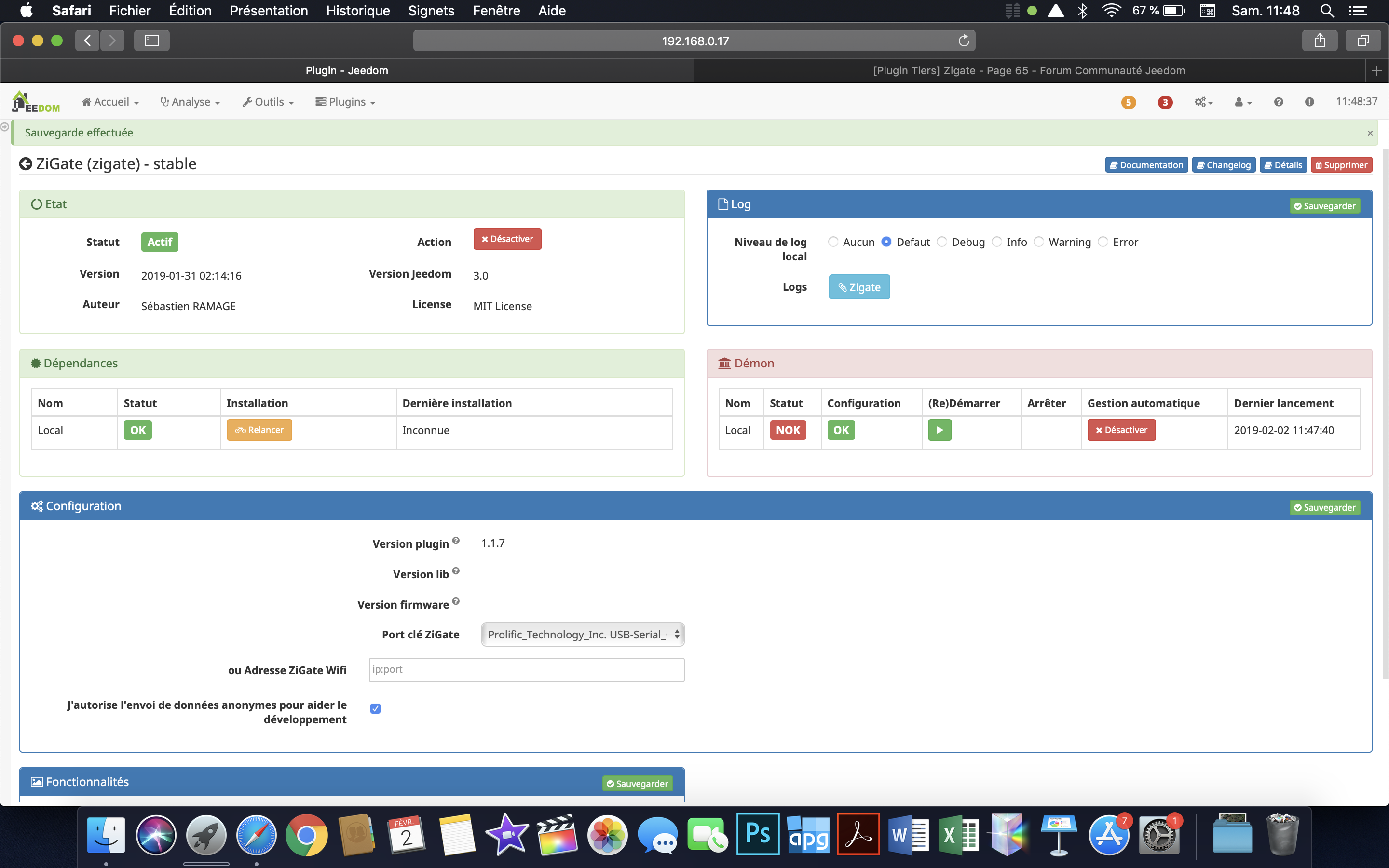1389x868 pixels.
Task: Select Error log level
Action: tap(1103, 242)
